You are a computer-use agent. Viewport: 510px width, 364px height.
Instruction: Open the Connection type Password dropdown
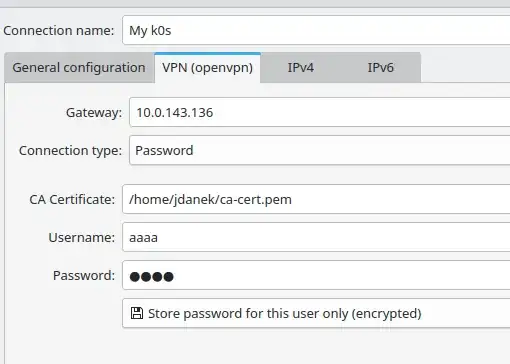(319, 150)
